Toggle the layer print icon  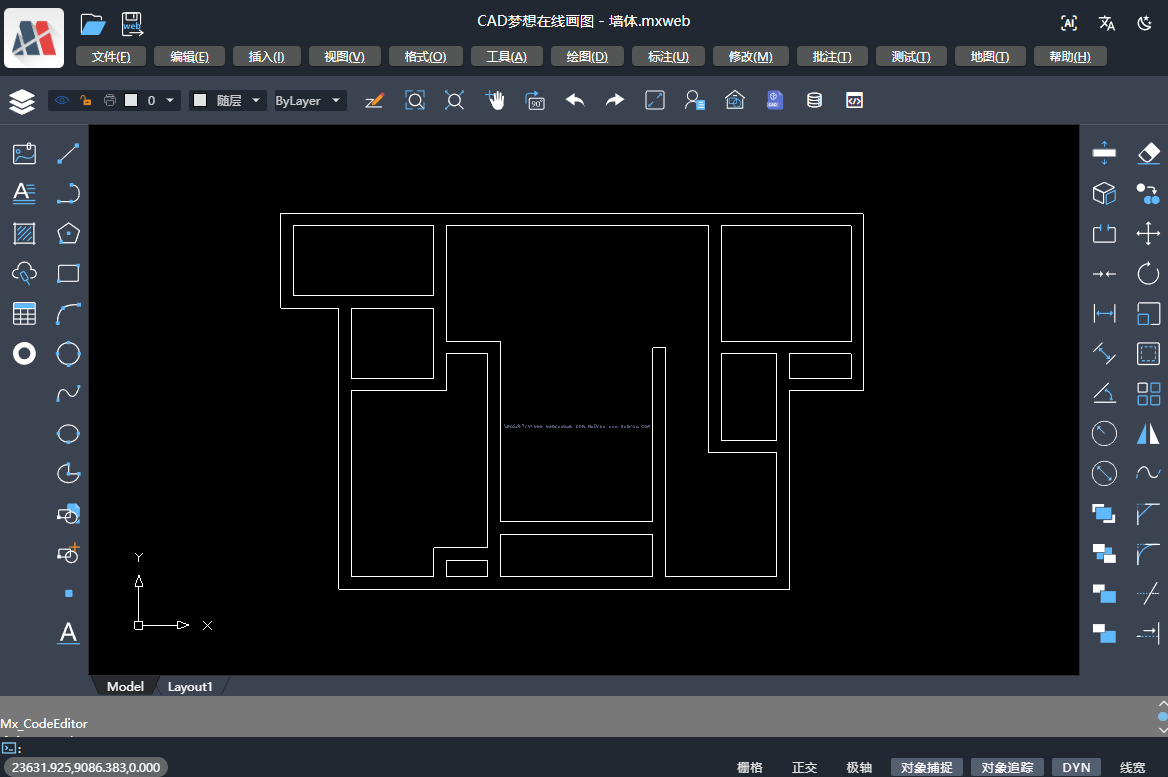110,100
